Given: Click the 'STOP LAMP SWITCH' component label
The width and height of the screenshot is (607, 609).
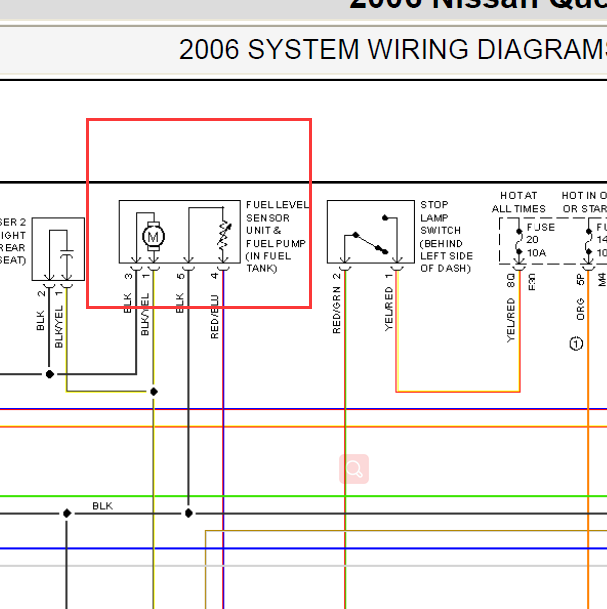Looking at the screenshot, I should [440, 218].
